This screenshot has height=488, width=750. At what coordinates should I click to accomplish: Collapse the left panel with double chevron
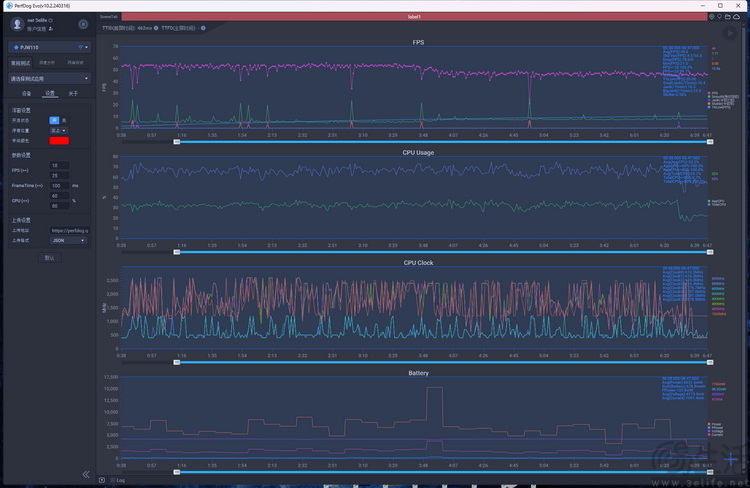click(x=86, y=474)
